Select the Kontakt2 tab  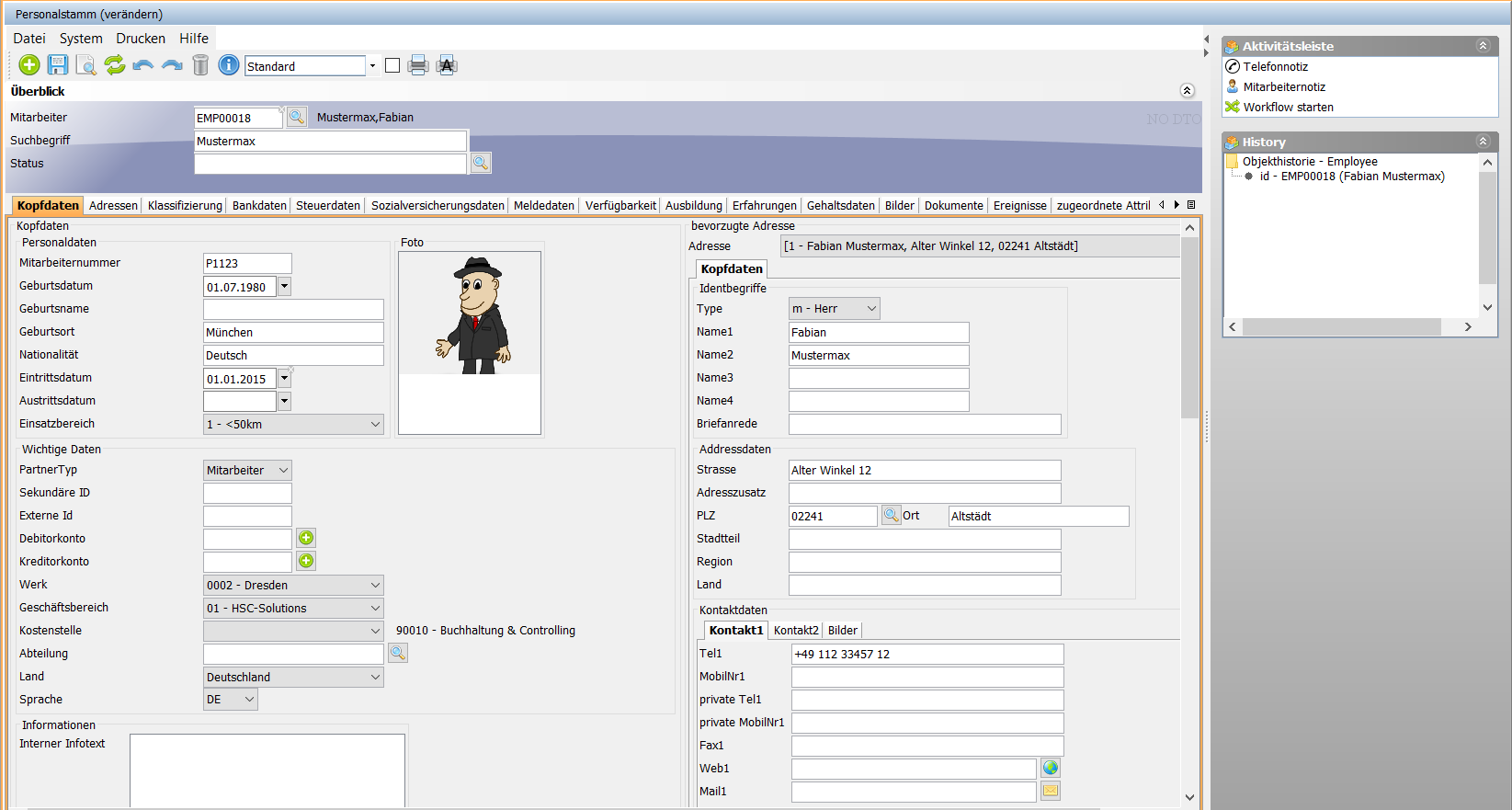point(796,631)
